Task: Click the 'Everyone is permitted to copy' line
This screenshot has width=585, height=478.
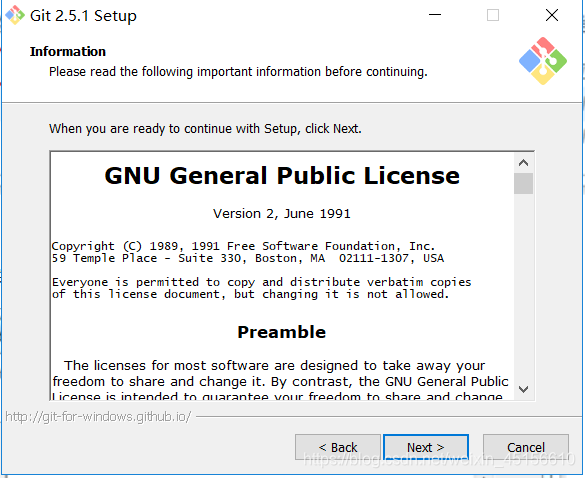Action: tap(262, 282)
